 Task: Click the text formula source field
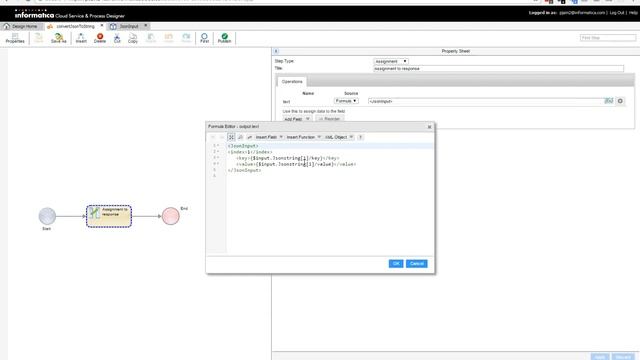click(486, 101)
